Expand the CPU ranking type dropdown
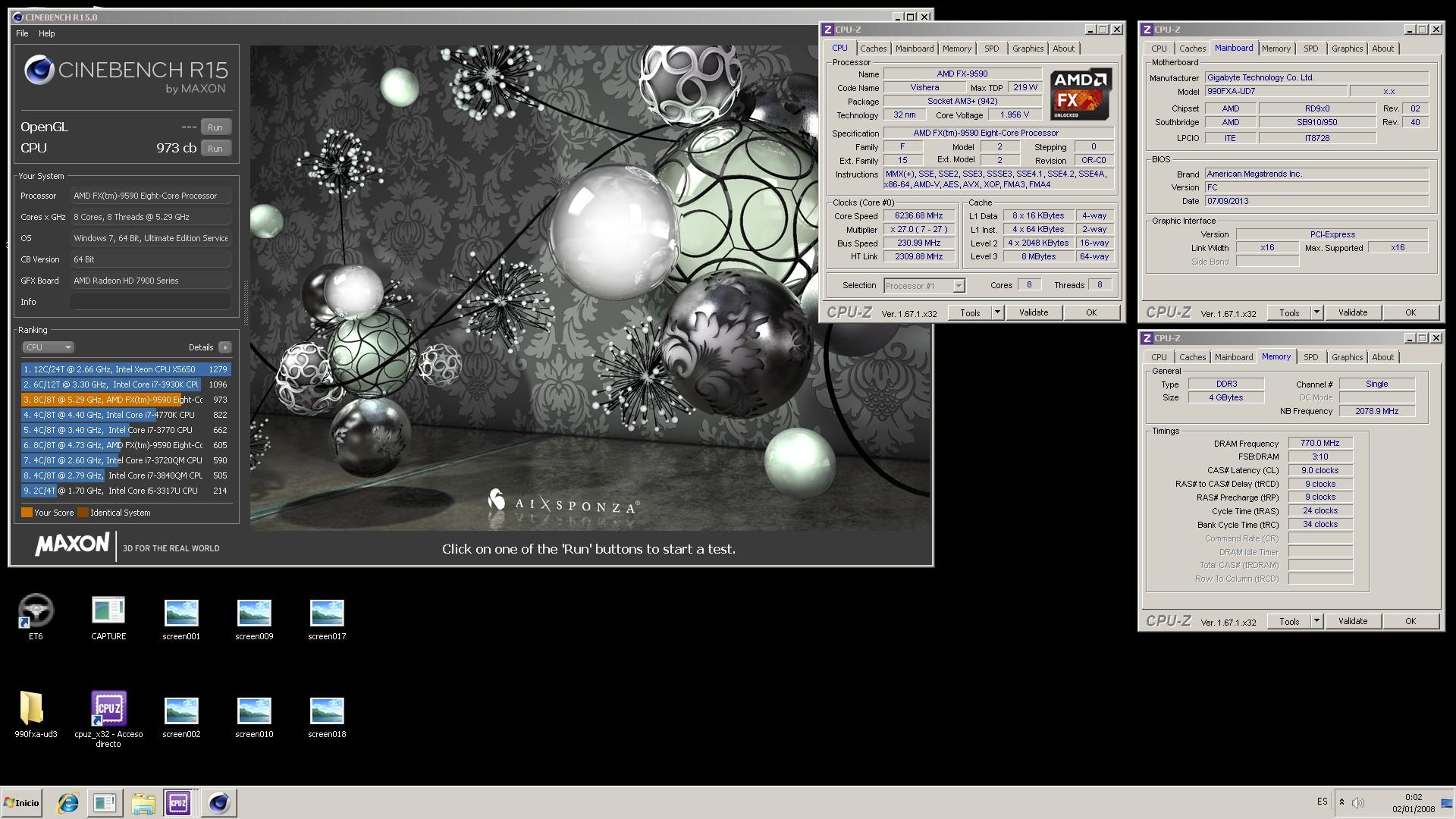1456x819 pixels. click(x=48, y=347)
